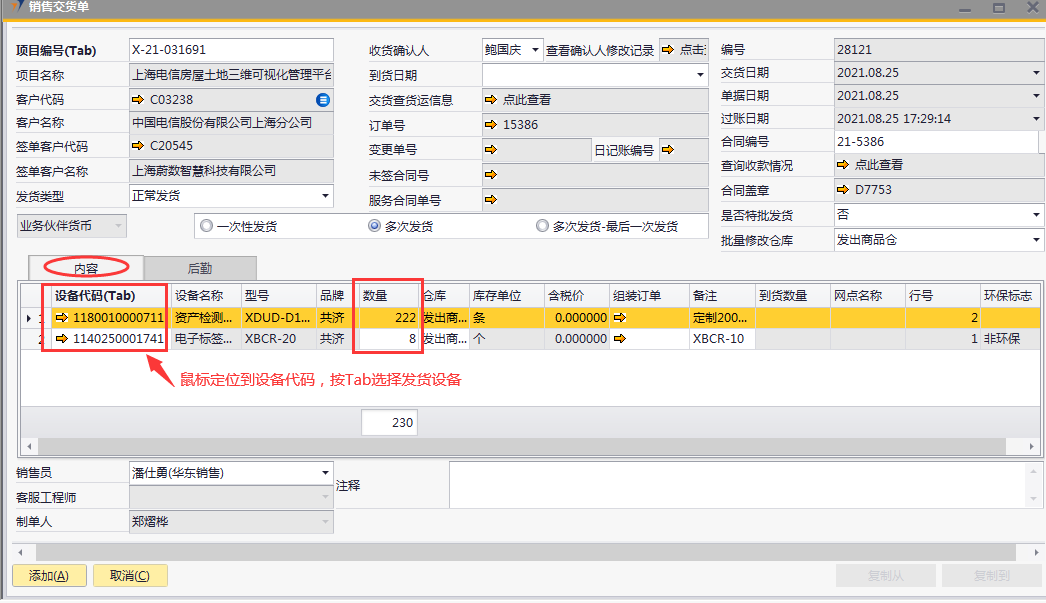Click the 取消(C) button
The width and height of the screenshot is (1046, 603).
click(130, 576)
